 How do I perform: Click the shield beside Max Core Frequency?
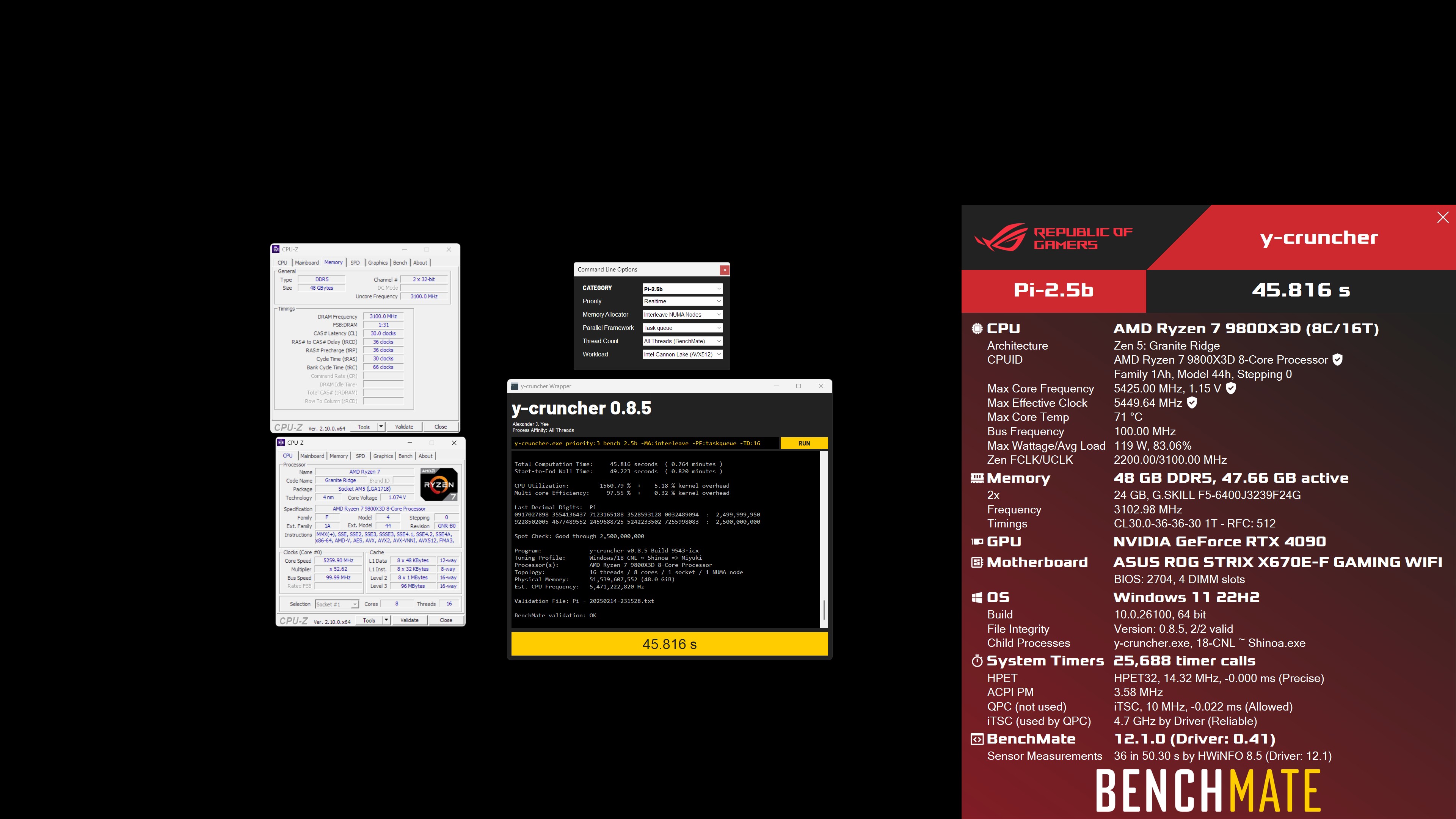1231,388
